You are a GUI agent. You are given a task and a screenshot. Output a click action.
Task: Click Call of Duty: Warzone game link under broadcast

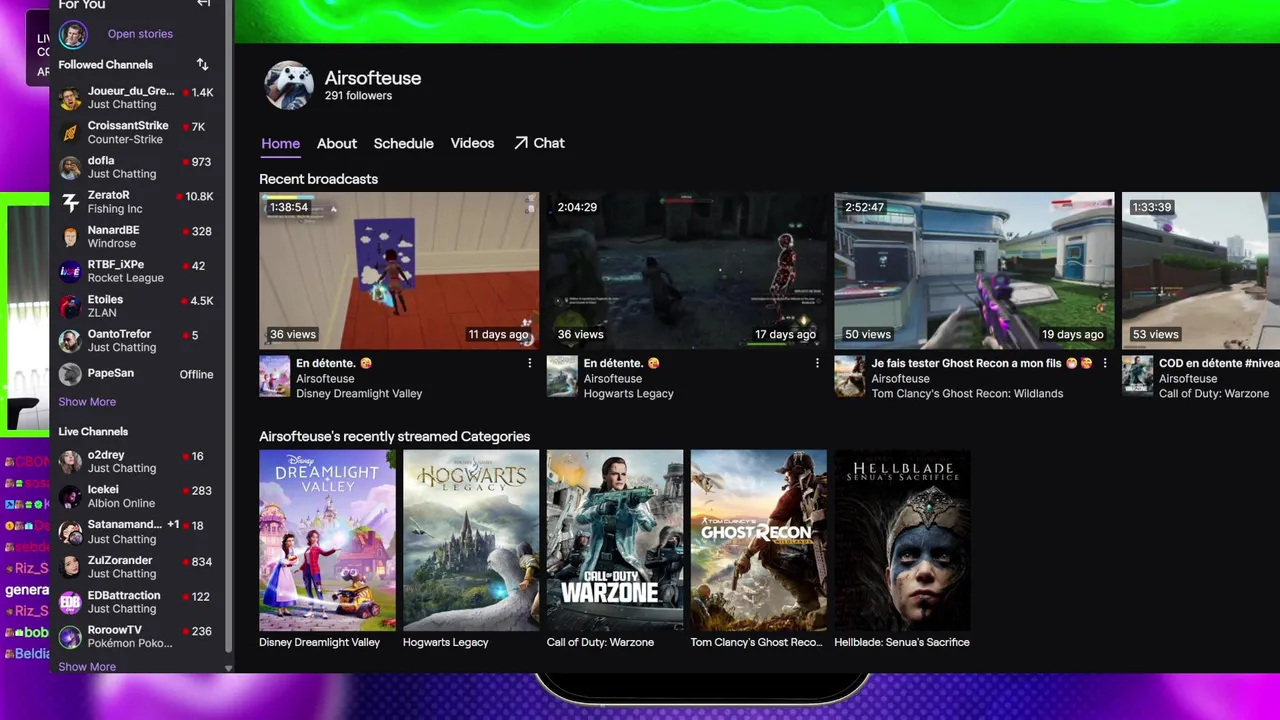[1214, 394]
